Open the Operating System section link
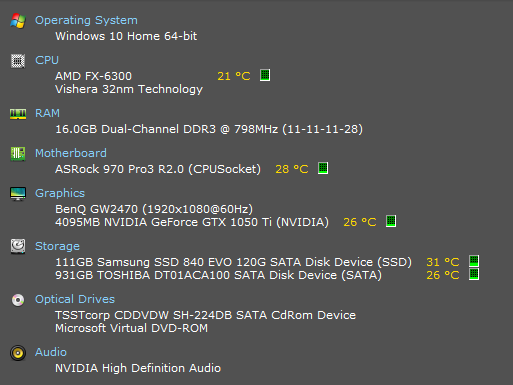Viewport: 513px width, 385px height. (x=86, y=21)
